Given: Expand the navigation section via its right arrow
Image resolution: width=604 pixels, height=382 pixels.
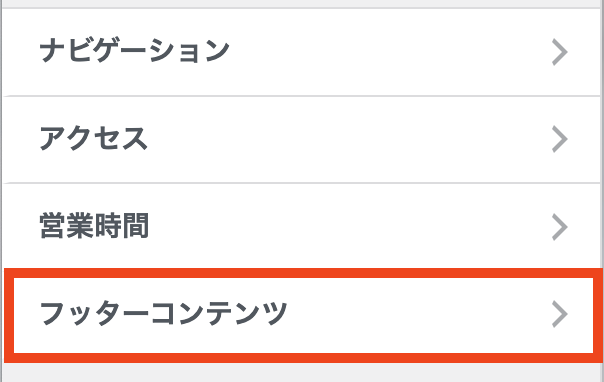Looking at the screenshot, I should [x=559, y=52].
